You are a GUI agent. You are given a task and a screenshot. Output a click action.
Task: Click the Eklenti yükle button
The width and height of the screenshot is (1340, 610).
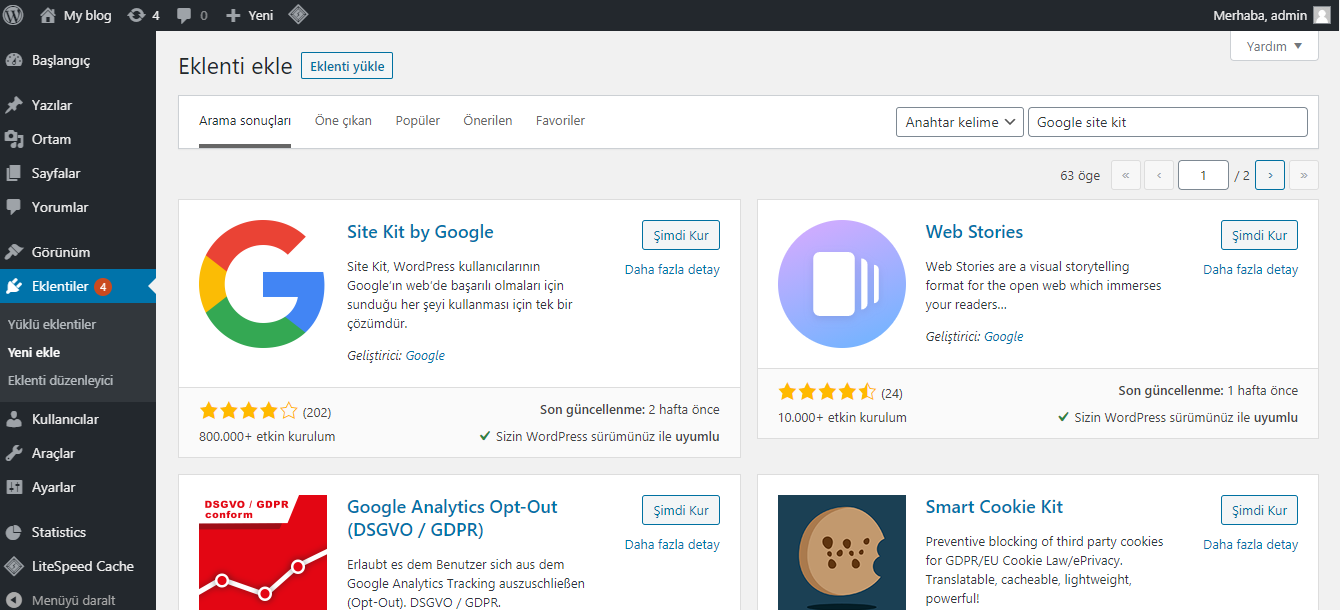pyautogui.click(x=347, y=66)
